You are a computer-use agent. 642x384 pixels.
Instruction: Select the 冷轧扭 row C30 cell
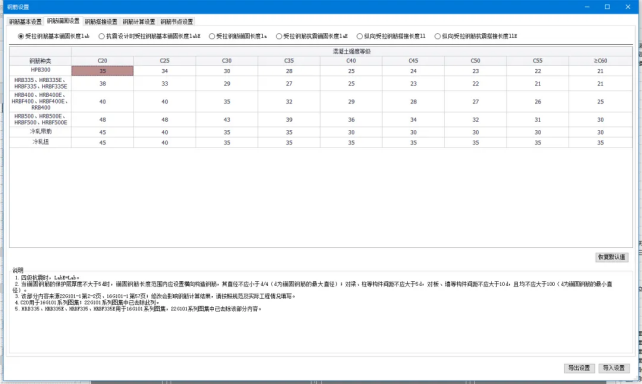click(x=227, y=142)
